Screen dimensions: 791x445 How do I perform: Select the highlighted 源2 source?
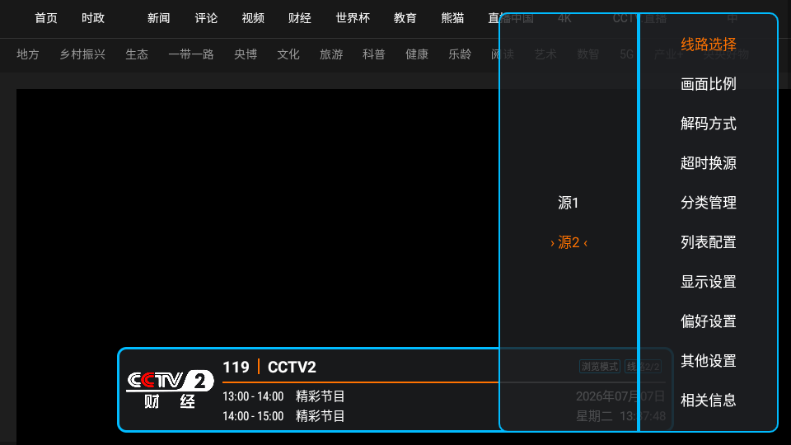point(569,243)
